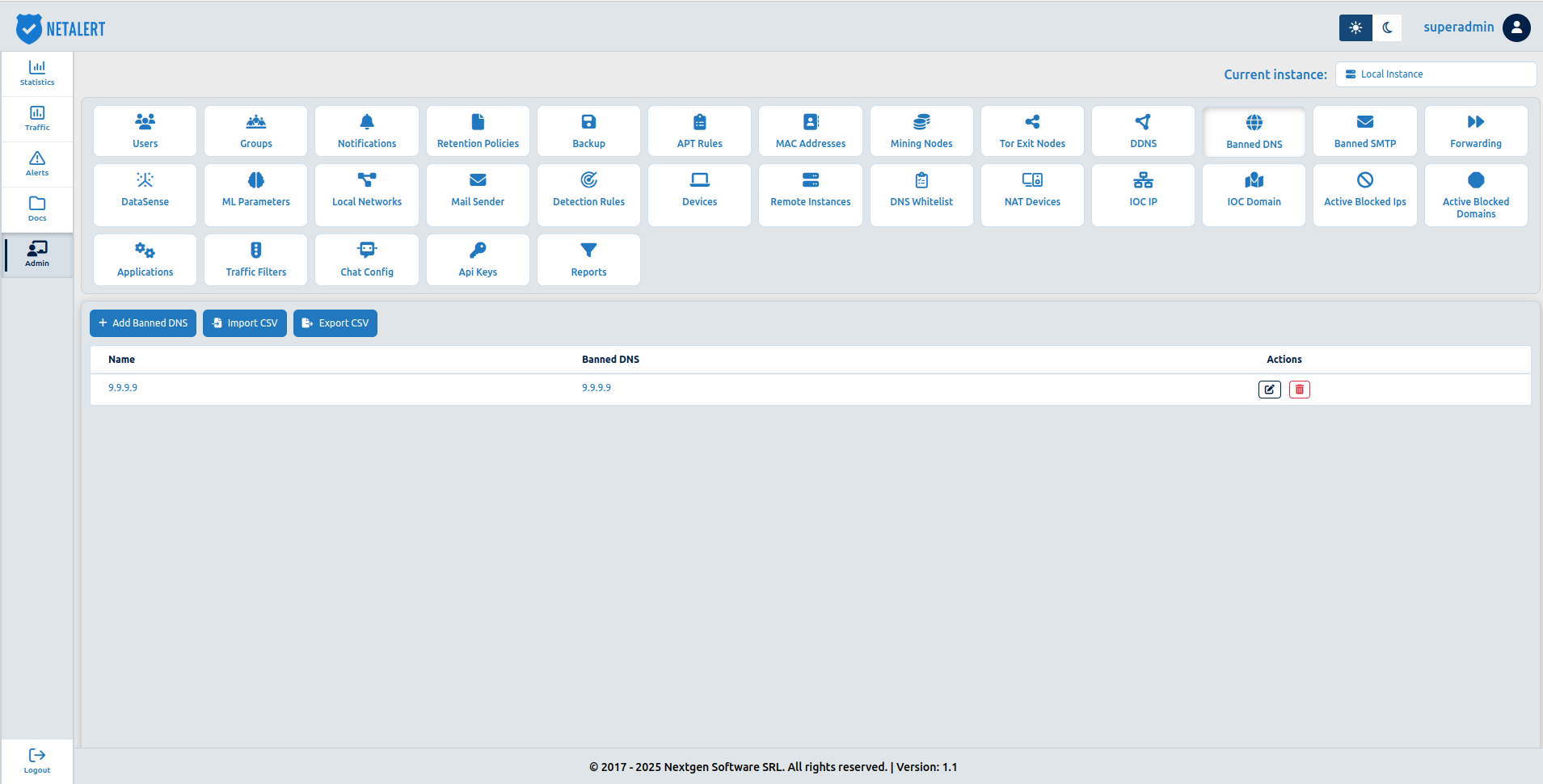This screenshot has width=1543, height=784.
Task: Open the DataSense tile
Action: [x=145, y=195]
